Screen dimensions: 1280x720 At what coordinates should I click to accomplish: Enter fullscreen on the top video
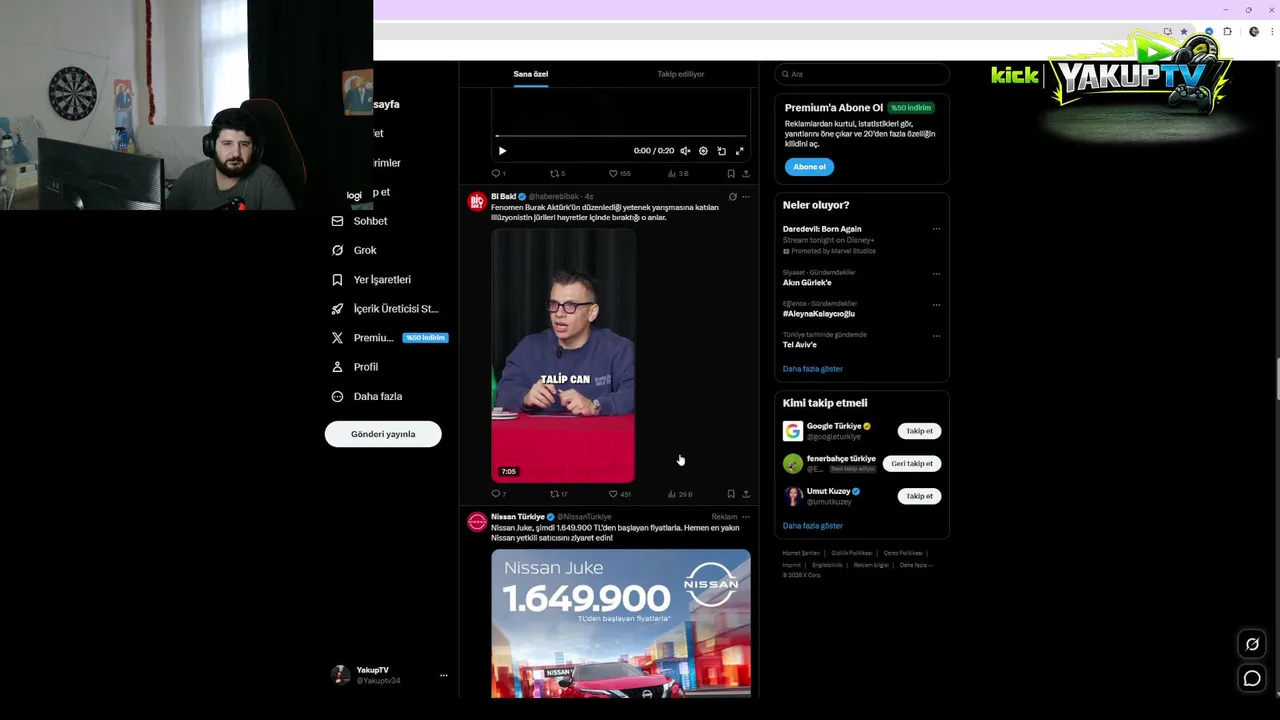[739, 151]
